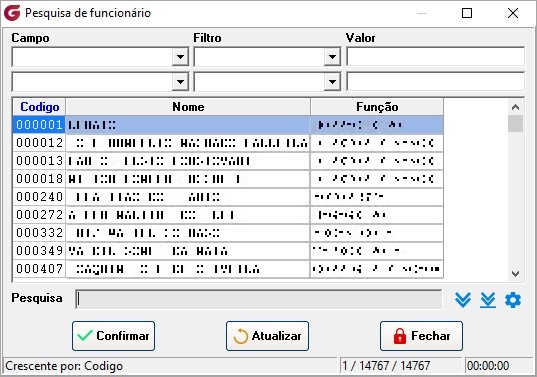Select row with code 000332
The width and height of the screenshot is (537, 377).
228,233
